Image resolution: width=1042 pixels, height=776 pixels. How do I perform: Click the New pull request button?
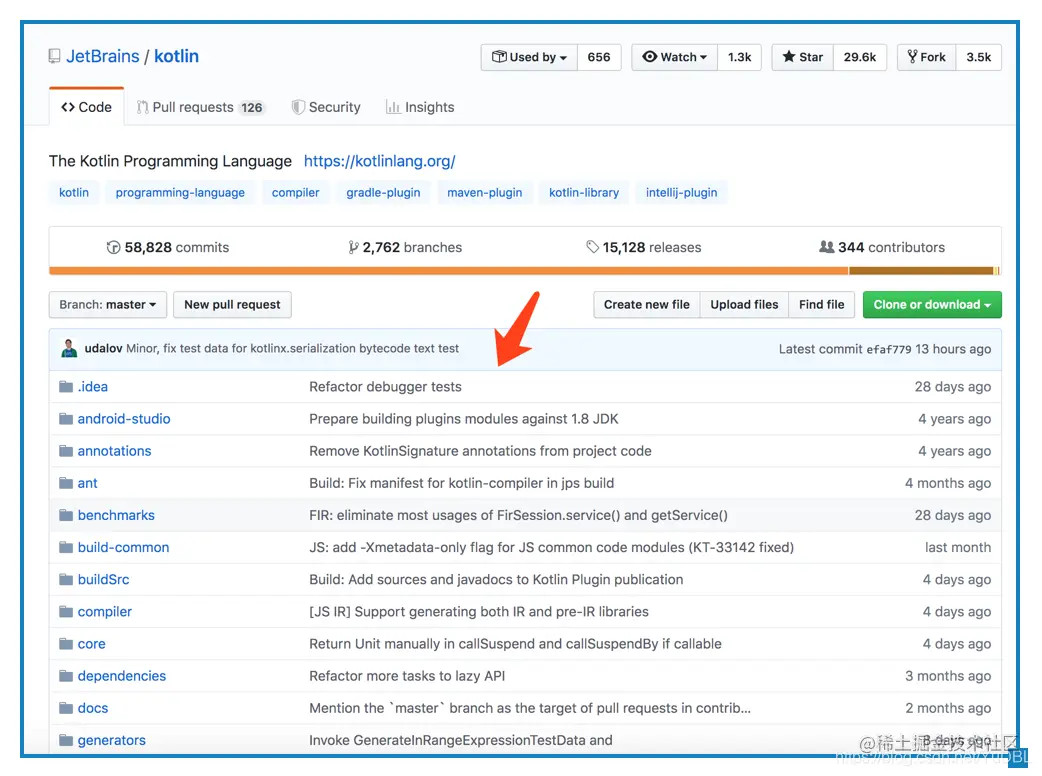click(x=233, y=304)
